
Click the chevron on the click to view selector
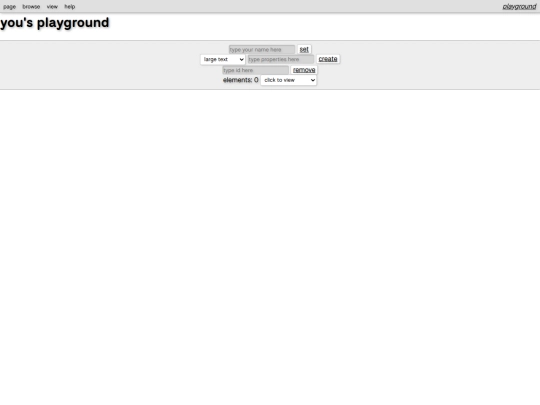click(x=313, y=80)
